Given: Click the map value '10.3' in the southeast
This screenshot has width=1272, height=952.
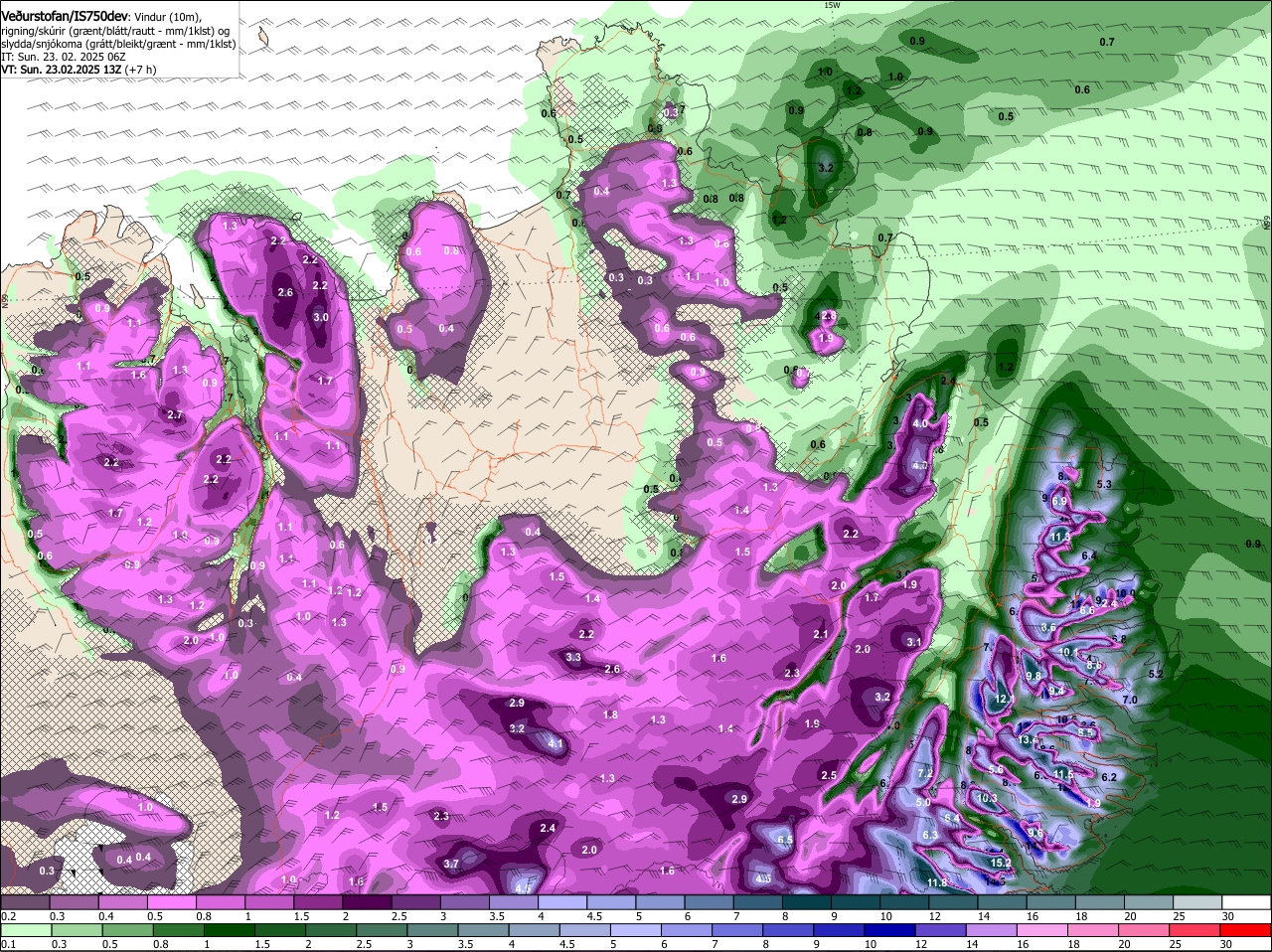Looking at the screenshot, I should (x=986, y=798).
